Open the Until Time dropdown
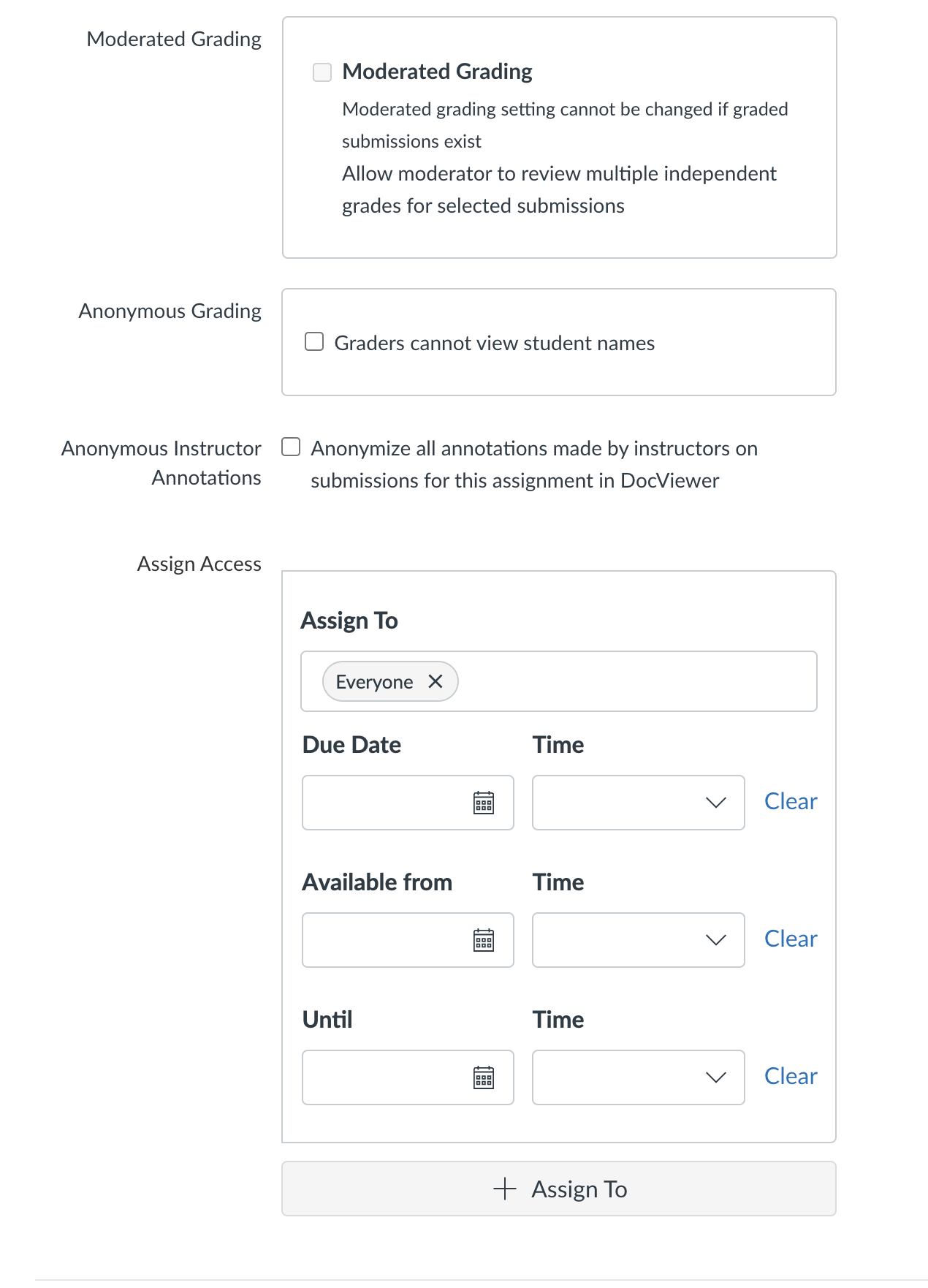The width and height of the screenshot is (928, 1288). (715, 1077)
